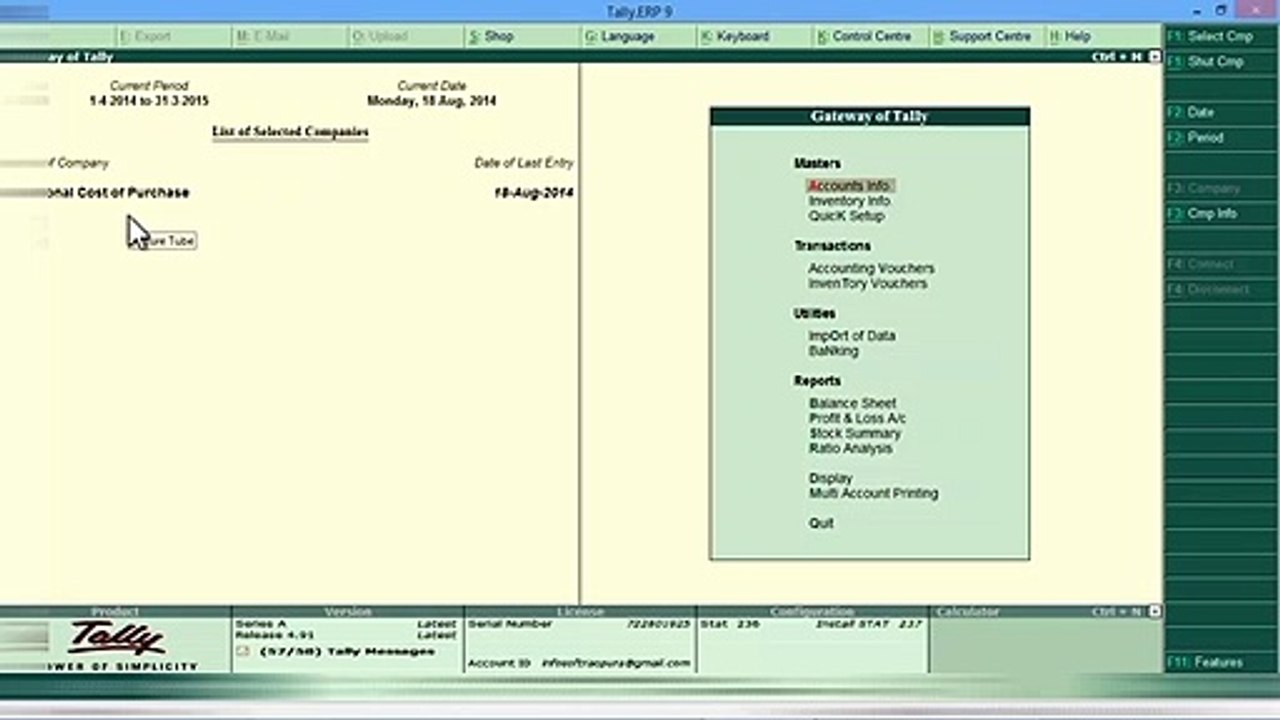Click F2: Period button

(x=1220, y=138)
